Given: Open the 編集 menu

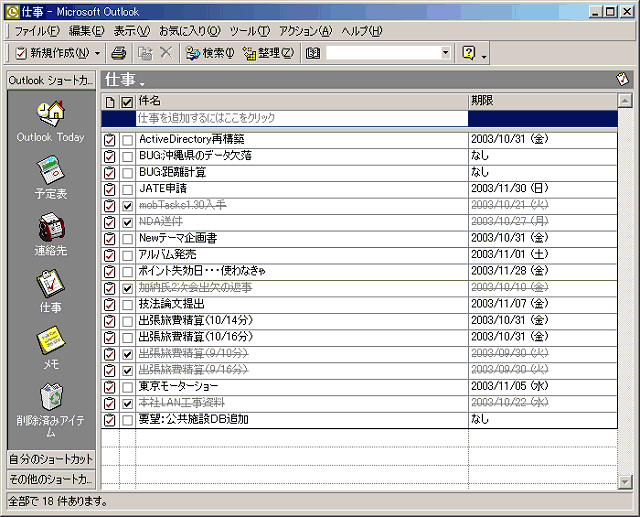Looking at the screenshot, I should point(87,31).
